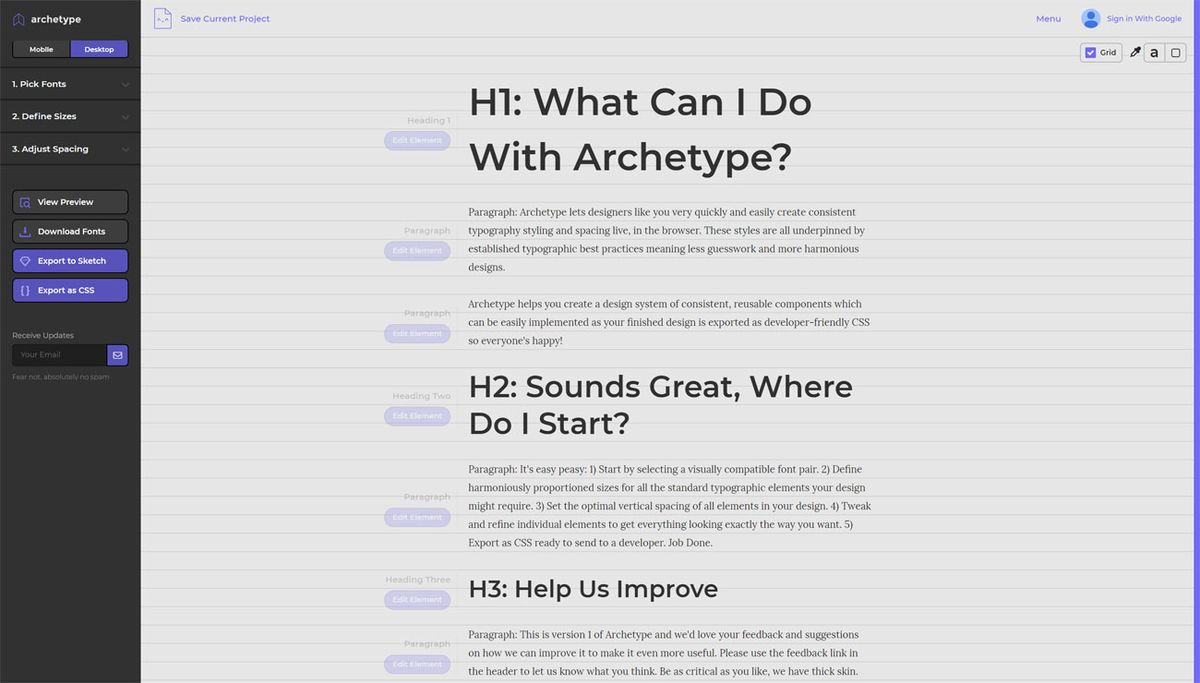Expand the '3. Adjust Spacing' section
The height and width of the screenshot is (683, 1200).
tap(69, 148)
